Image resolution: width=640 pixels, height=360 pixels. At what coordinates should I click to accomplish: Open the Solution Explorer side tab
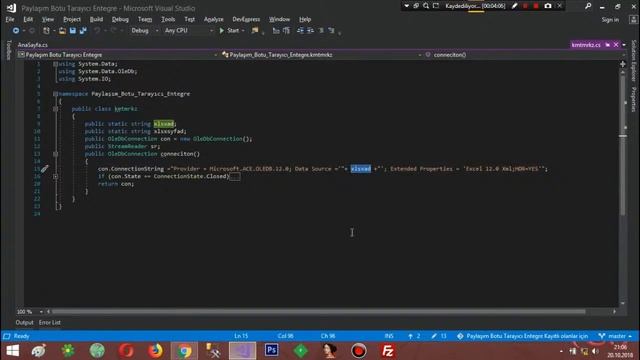tap(633, 60)
